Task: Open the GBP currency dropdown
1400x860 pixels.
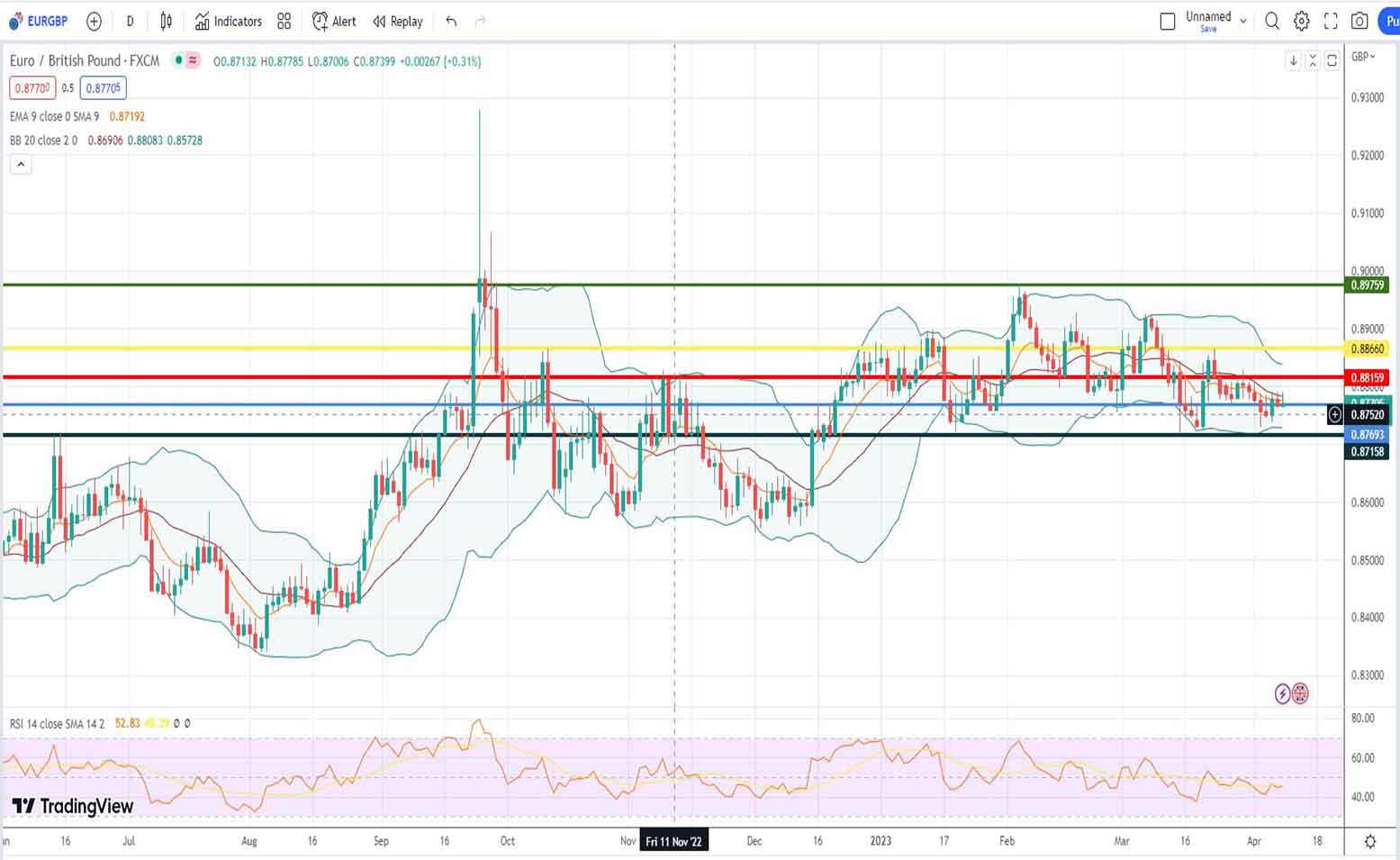Action: point(1363,57)
